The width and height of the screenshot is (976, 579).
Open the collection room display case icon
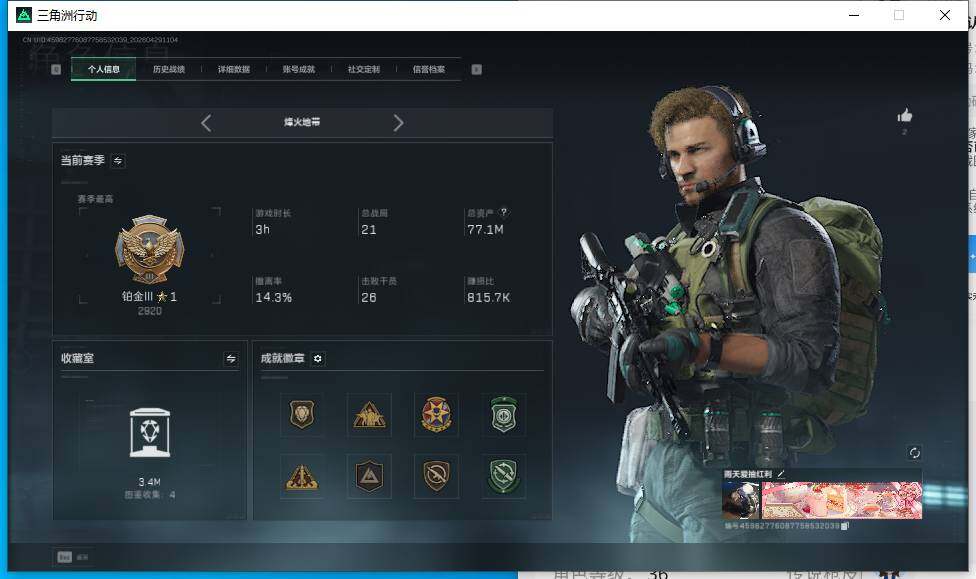point(149,433)
